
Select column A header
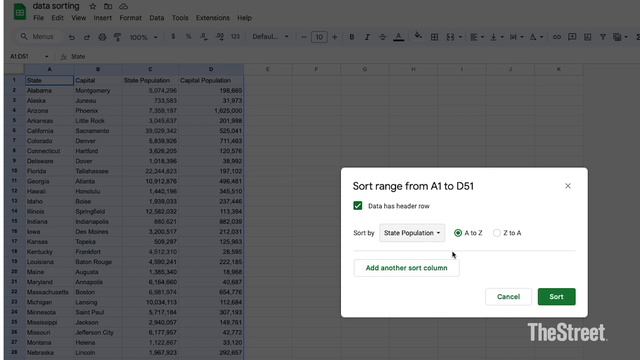49,69
